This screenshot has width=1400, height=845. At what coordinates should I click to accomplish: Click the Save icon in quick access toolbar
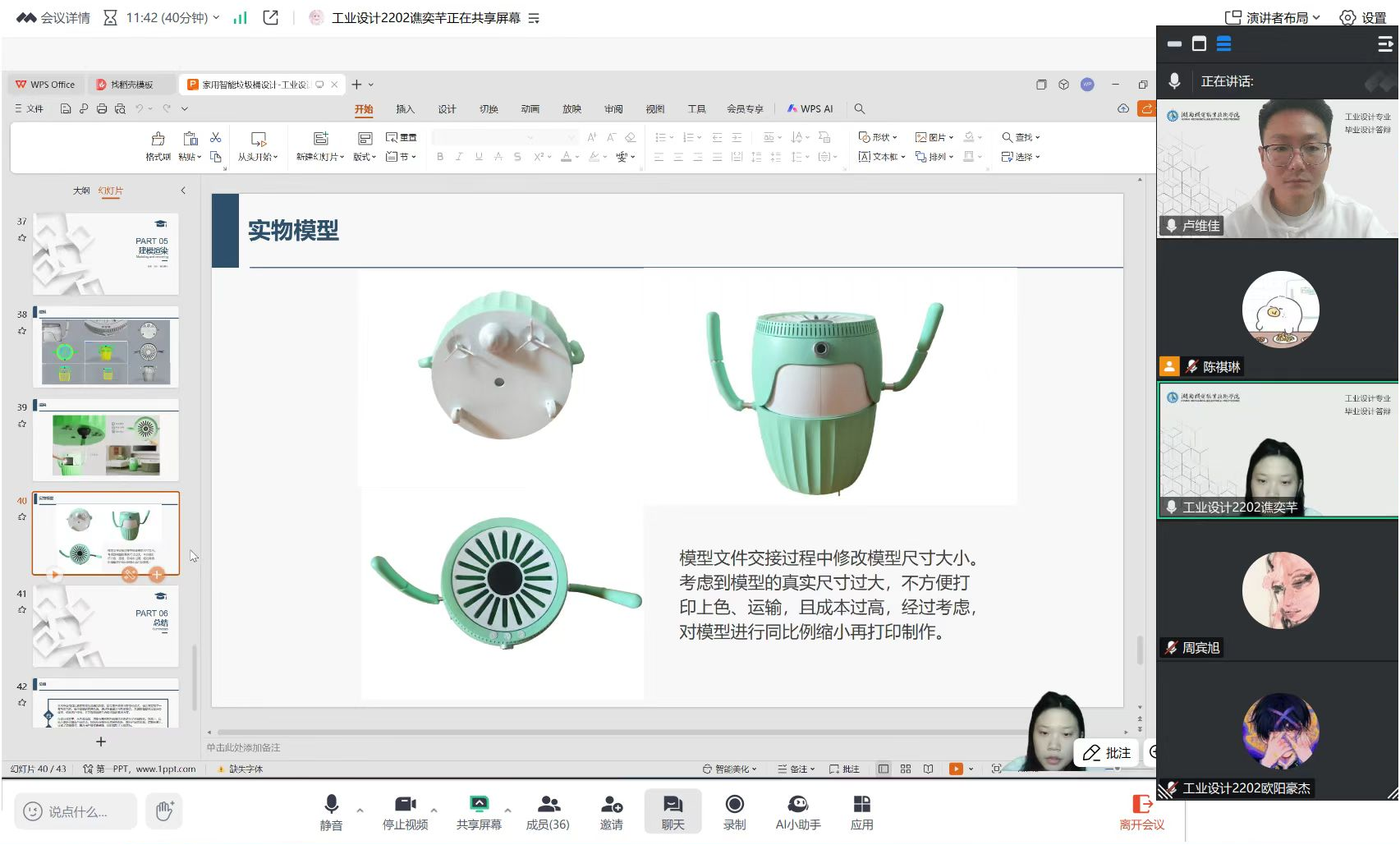click(66, 108)
